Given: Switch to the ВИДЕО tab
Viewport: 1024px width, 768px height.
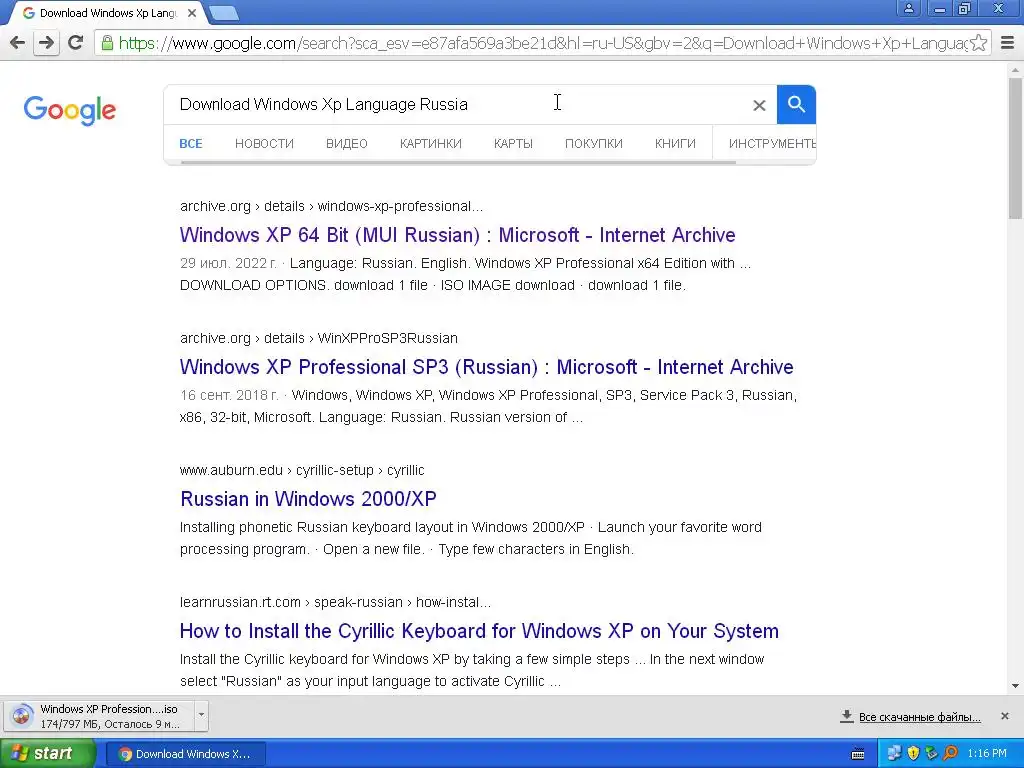Looking at the screenshot, I should [347, 144].
